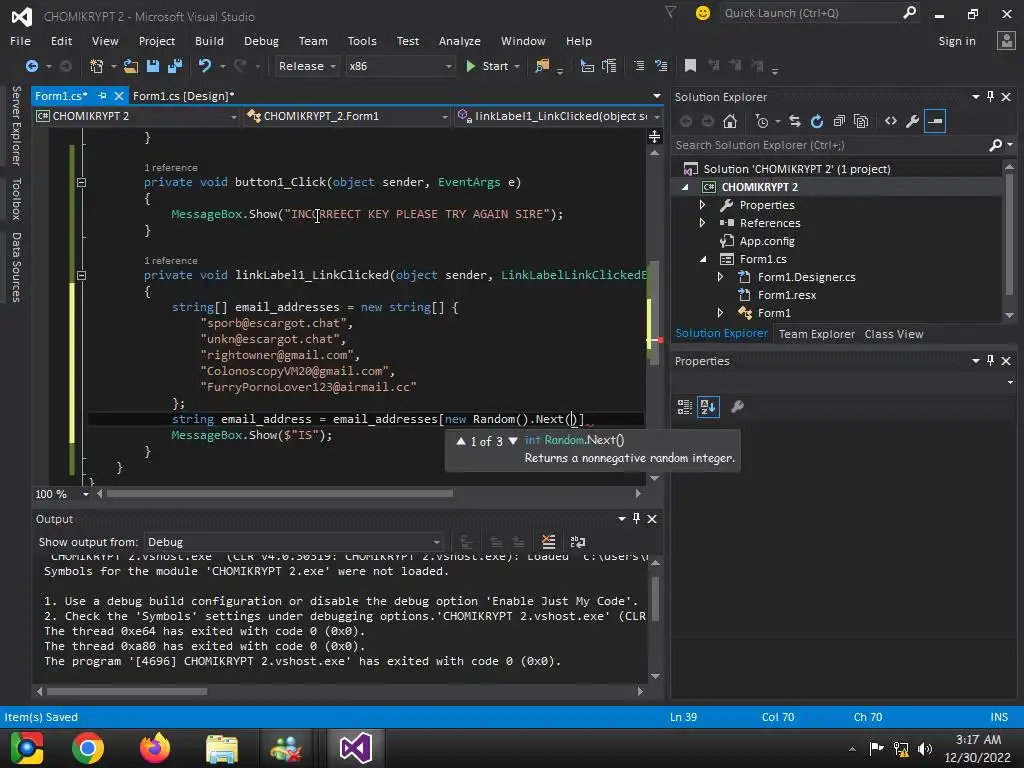Open the Data Sources side tab
The height and width of the screenshot is (768, 1024).
(x=16, y=267)
